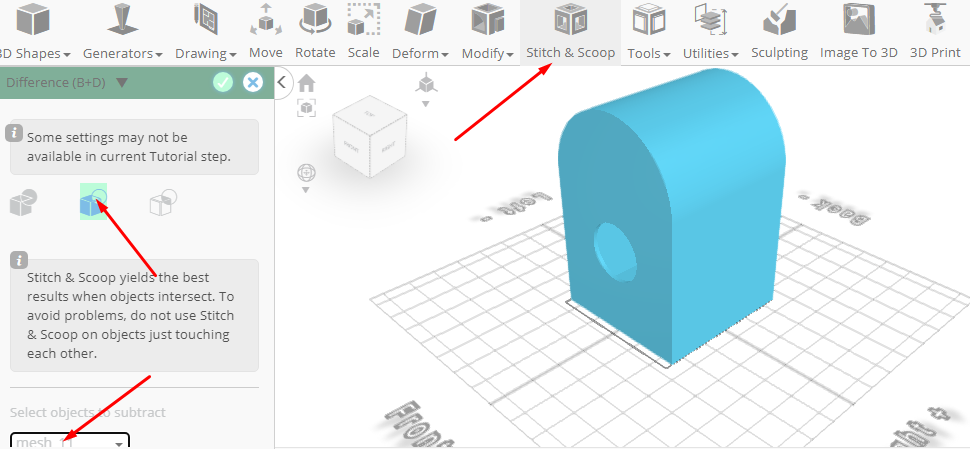Open the 3D Print tool

coord(935,31)
